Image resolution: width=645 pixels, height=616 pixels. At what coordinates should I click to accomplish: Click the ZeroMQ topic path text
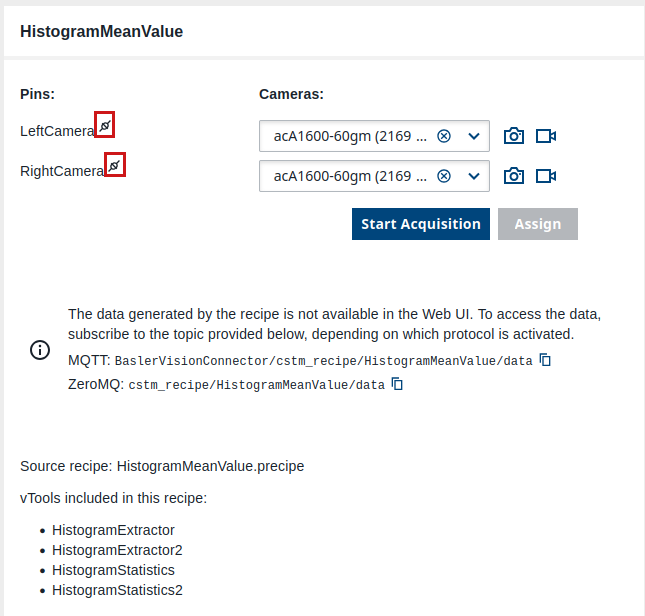tap(256, 385)
